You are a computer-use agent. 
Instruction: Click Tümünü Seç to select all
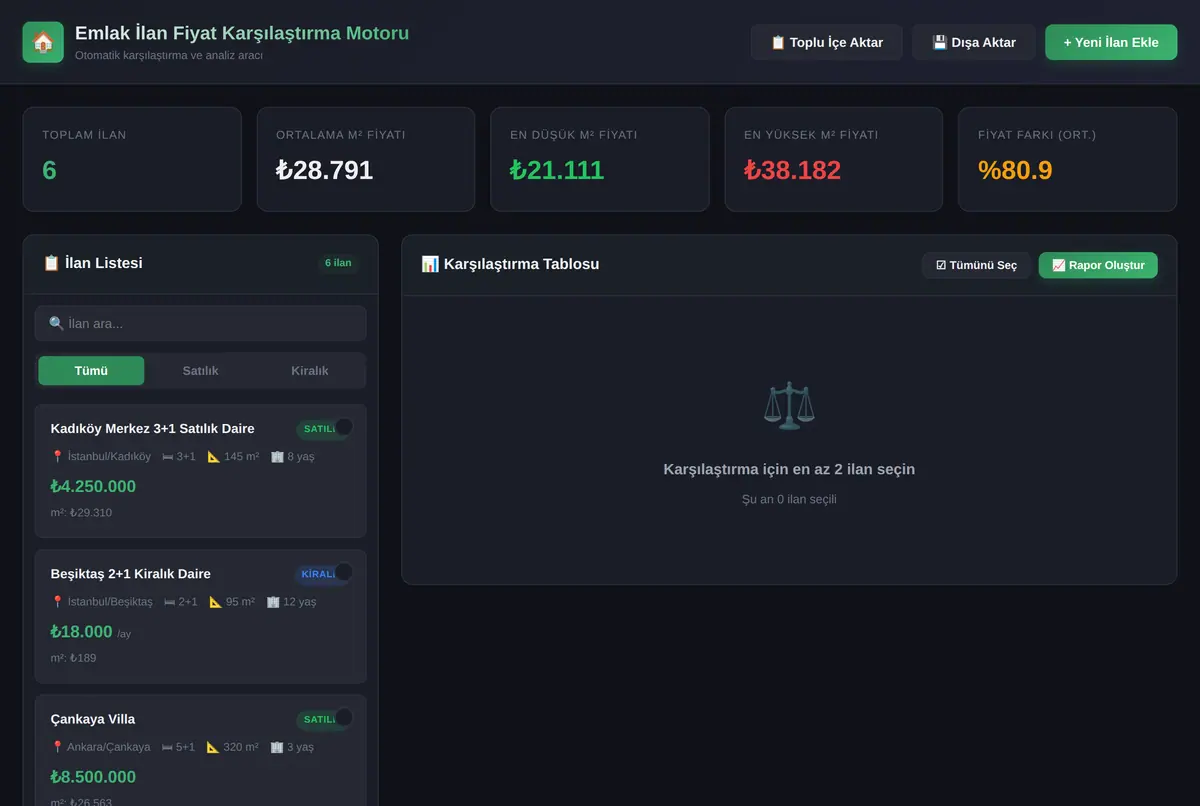pyautogui.click(x=976, y=265)
